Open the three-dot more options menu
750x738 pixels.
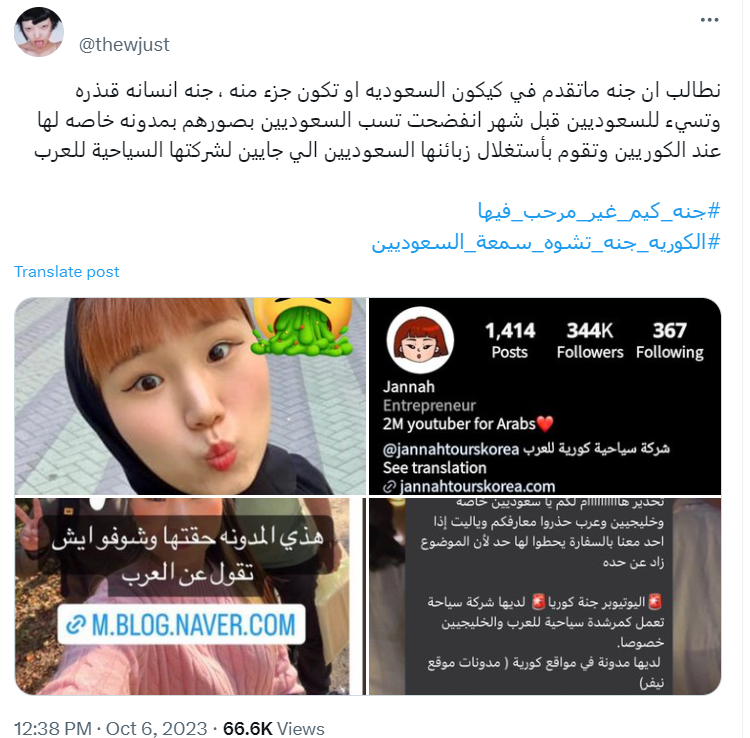click(x=709, y=20)
